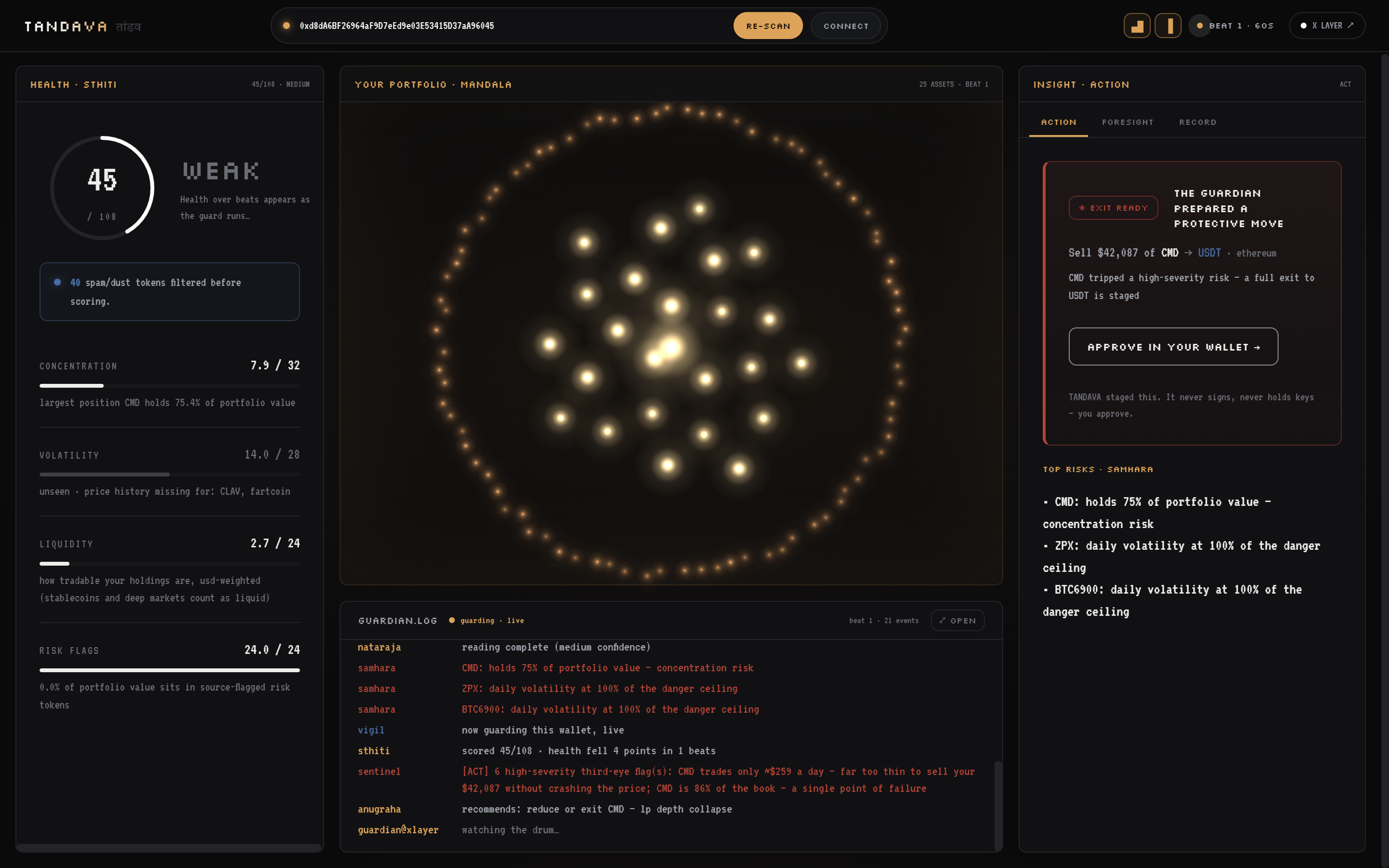The image size is (1389, 868).
Task: Click the 'Sell $42,087 of CMD' line
Action: [1172, 253]
